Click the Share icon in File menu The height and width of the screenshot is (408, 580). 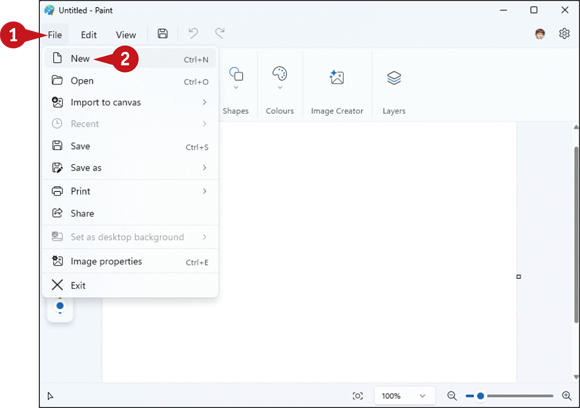57,213
